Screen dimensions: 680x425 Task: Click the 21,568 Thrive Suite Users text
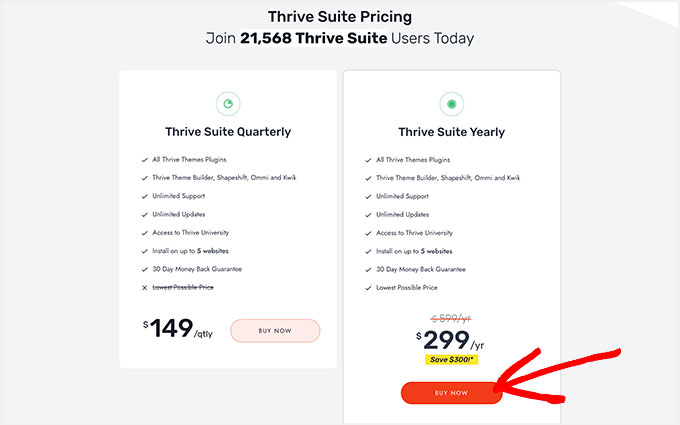(x=340, y=39)
